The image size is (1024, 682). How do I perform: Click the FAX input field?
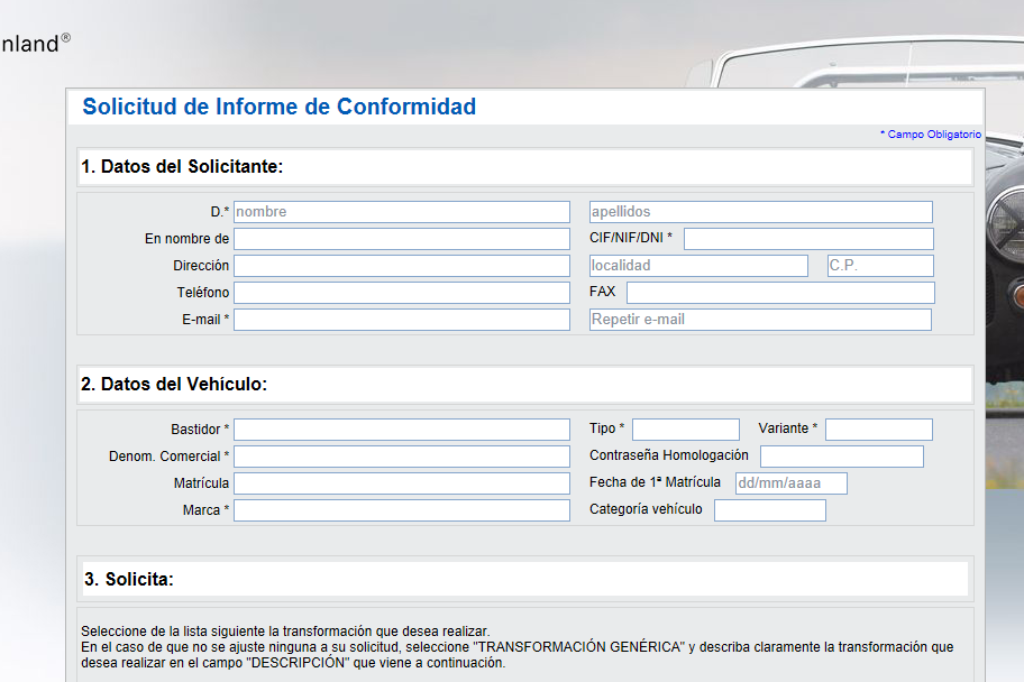click(780, 293)
